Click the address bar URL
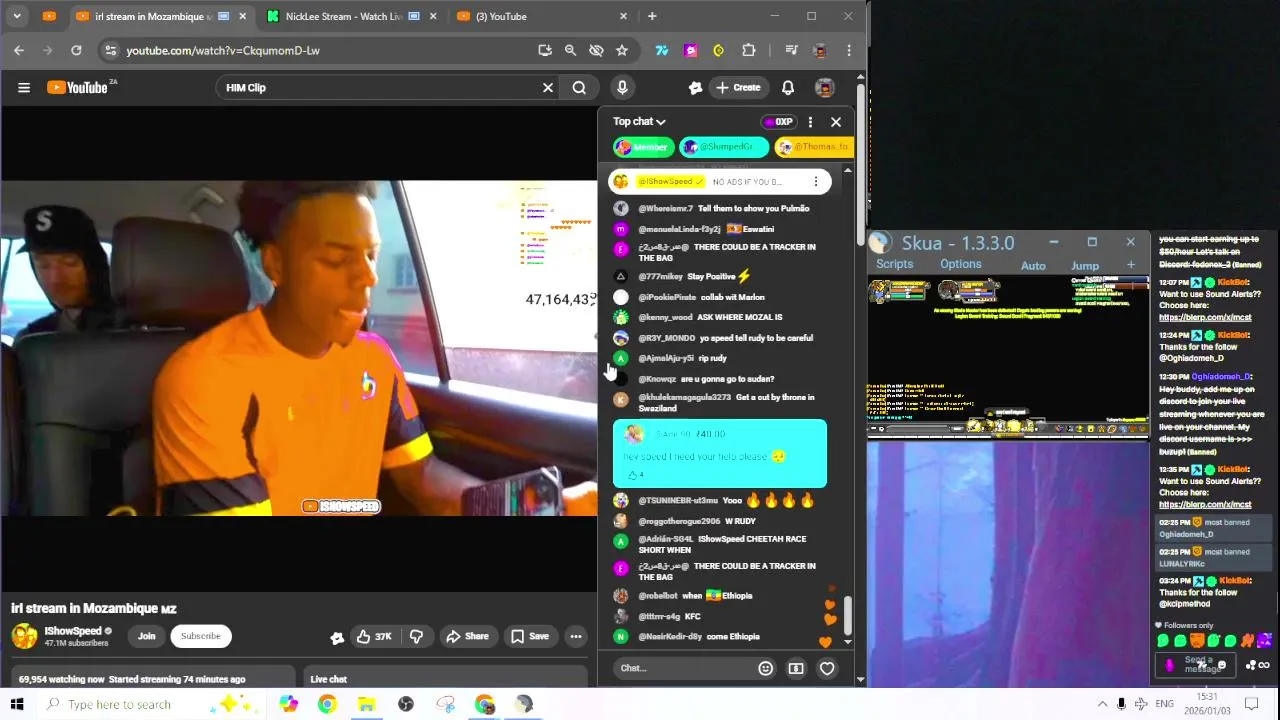The height and width of the screenshot is (720, 1280). (x=223, y=50)
